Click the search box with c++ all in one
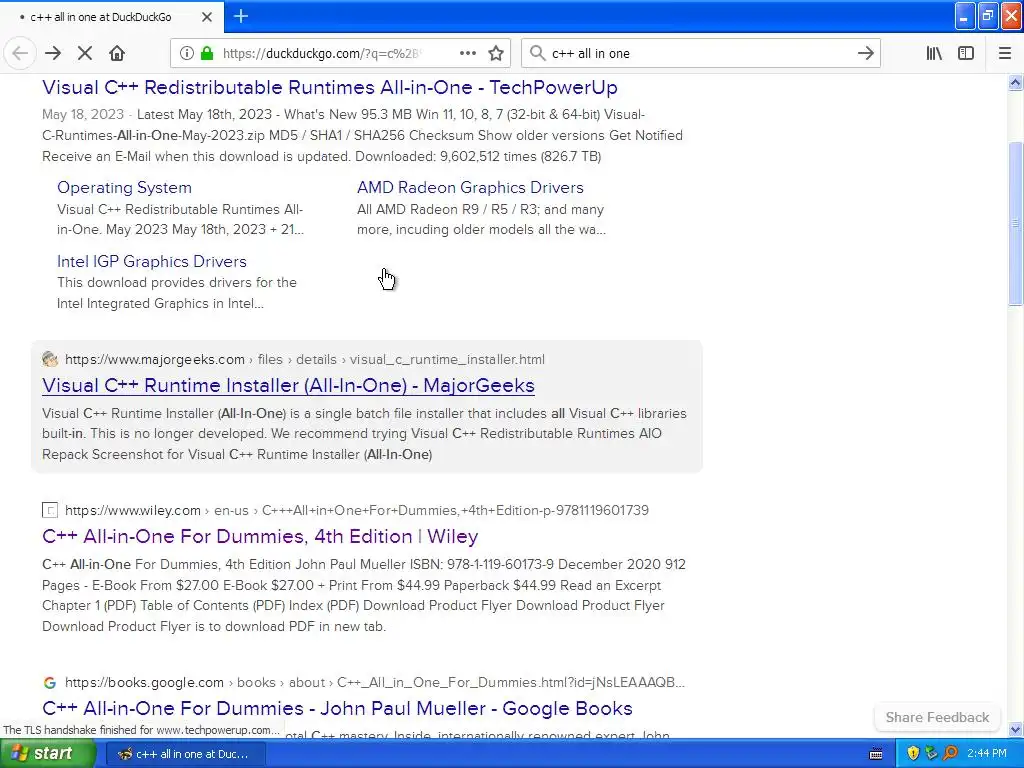This screenshot has width=1024, height=768. [x=699, y=54]
